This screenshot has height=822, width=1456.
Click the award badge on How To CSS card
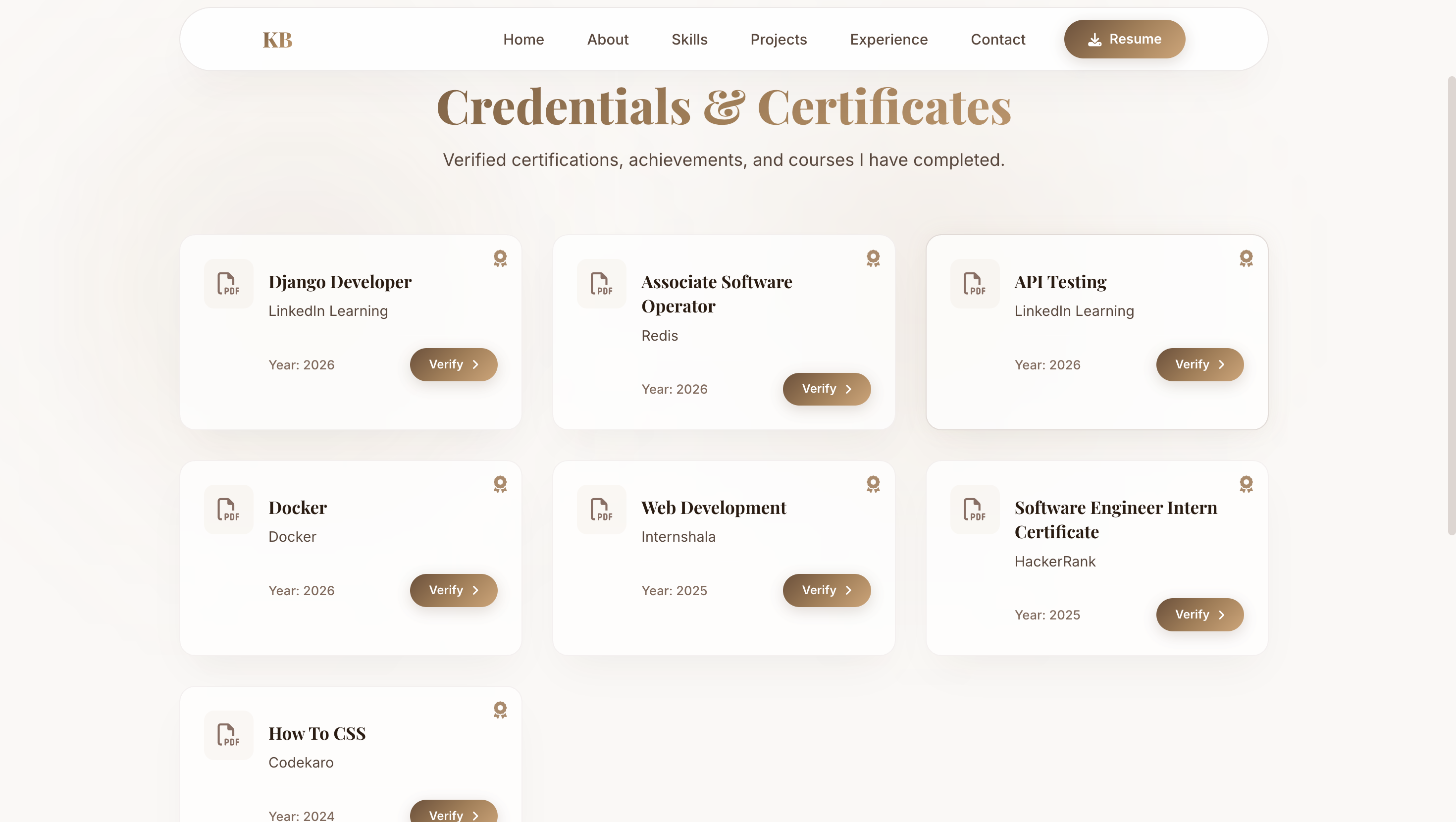point(500,710)
